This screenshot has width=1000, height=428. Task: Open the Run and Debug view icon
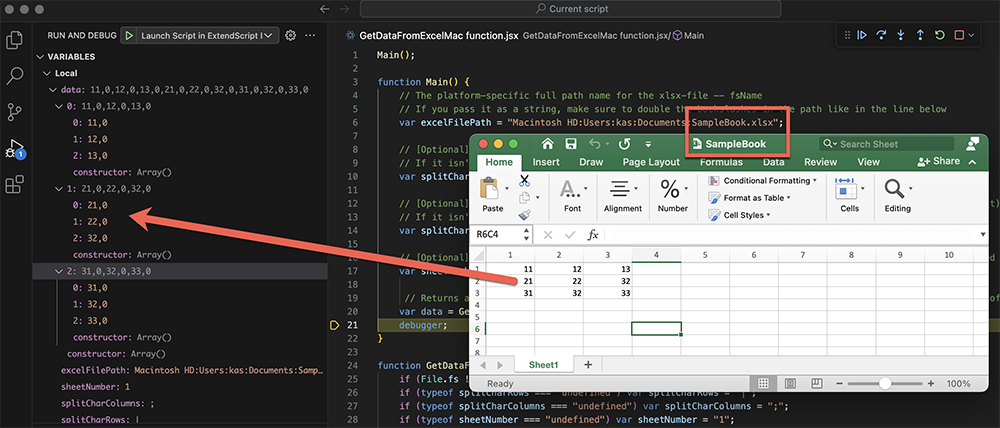pos(14,149)
